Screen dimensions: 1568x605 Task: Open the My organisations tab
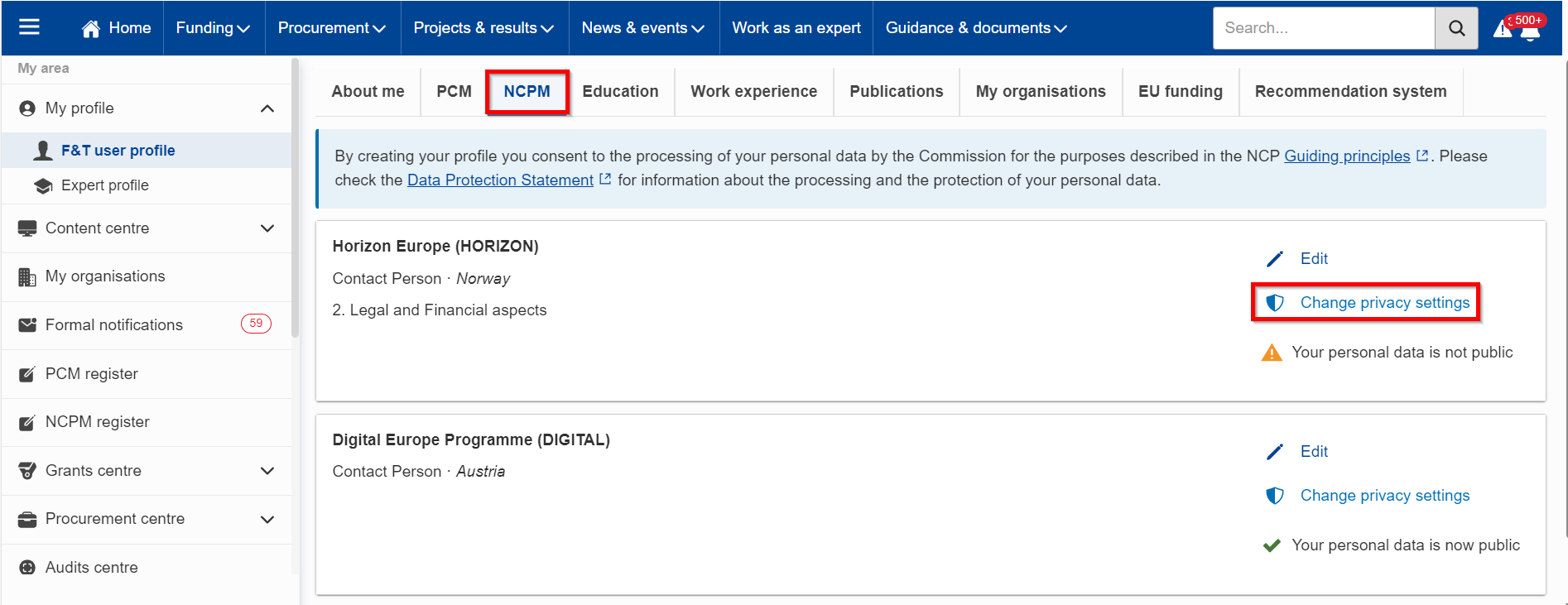(x=1041, y=92)
